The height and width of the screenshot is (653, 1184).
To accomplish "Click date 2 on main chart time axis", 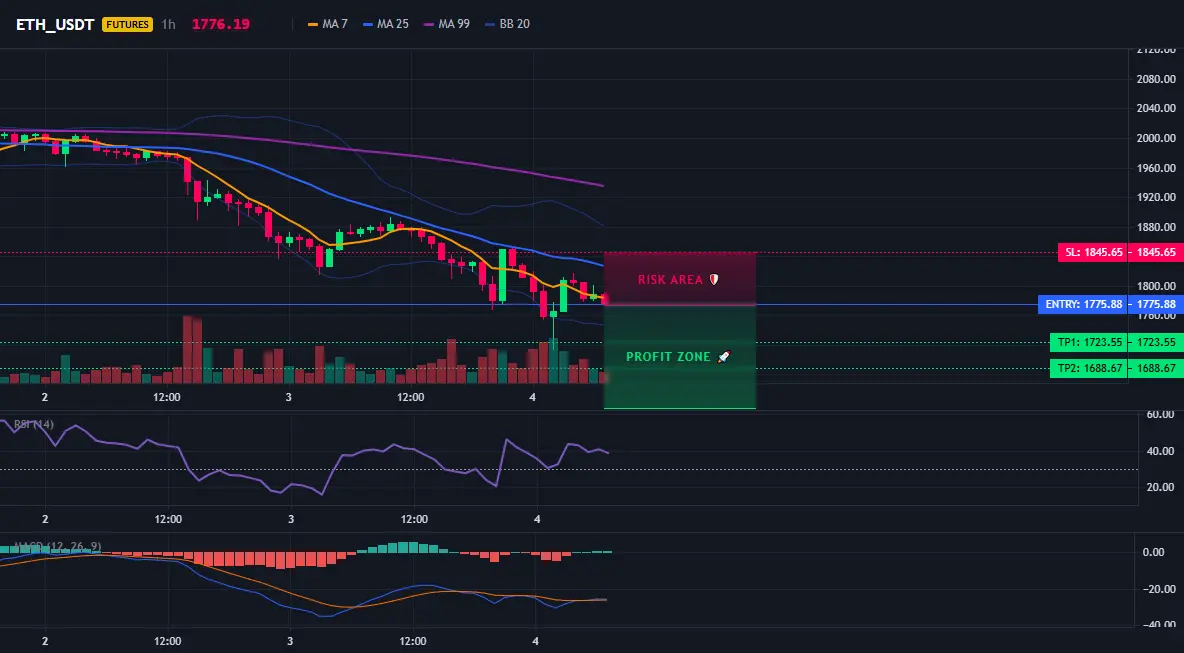I will (x=45, y=397).
